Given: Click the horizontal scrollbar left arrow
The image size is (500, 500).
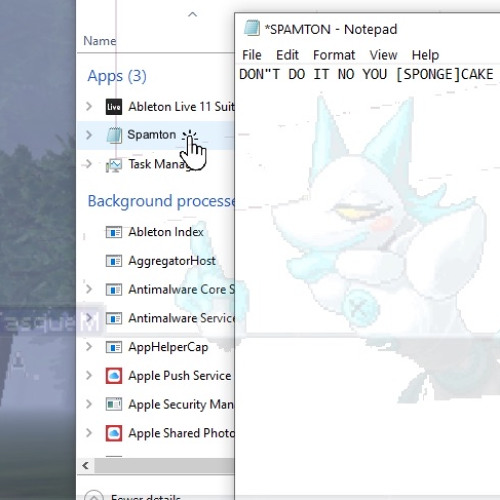Looking at the screenshot, I should click(86, 465).
